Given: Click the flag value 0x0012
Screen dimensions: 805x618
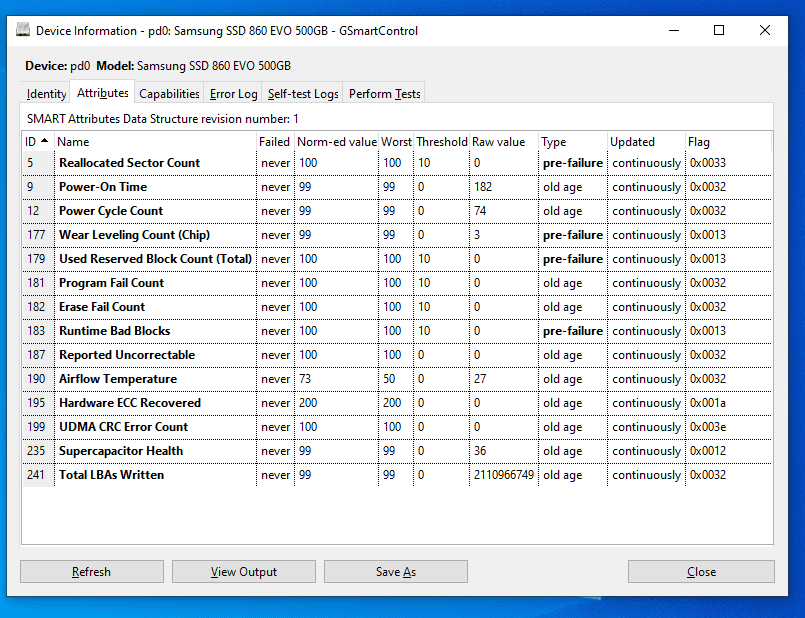Looking at the screenshot, I should pyautogui.click(x=707, y=451).
